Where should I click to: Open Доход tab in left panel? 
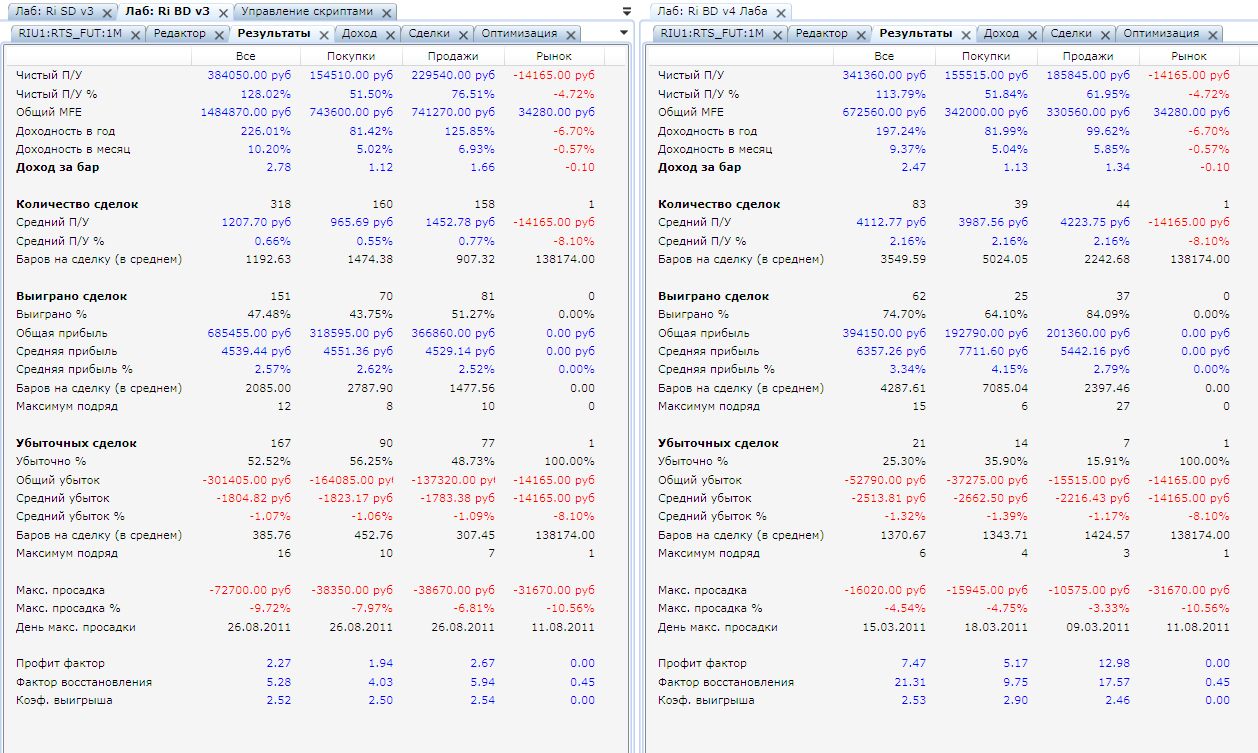pos(360,33)
